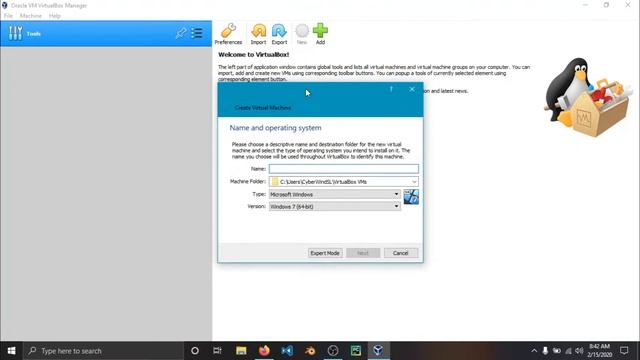
Task: Click the green Add machine icon
Action: [x=320, y=34]
